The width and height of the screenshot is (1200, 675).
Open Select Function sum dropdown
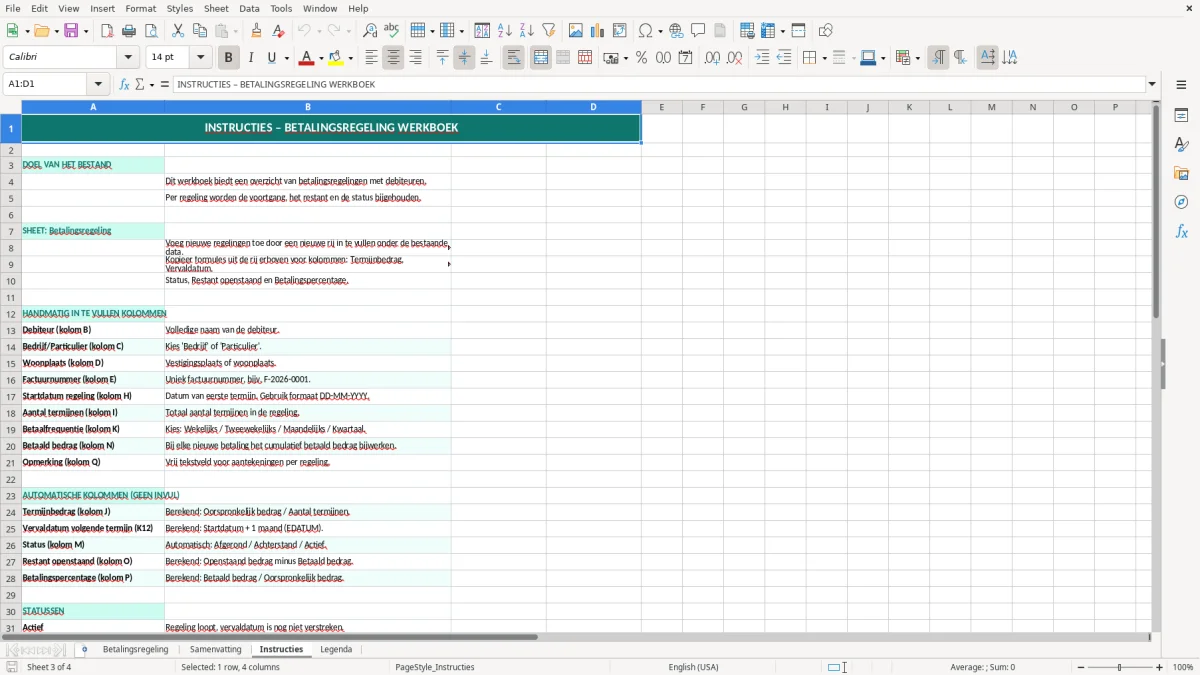tap(152, 84)
